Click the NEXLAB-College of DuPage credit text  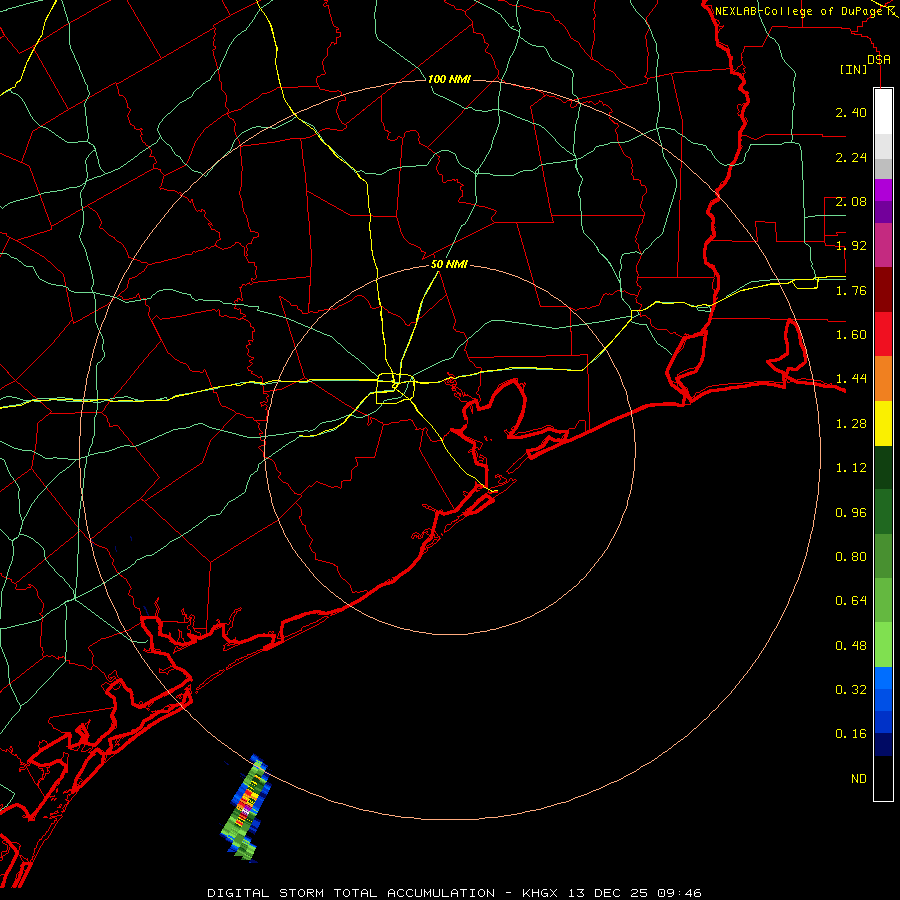tap(799, 11)
